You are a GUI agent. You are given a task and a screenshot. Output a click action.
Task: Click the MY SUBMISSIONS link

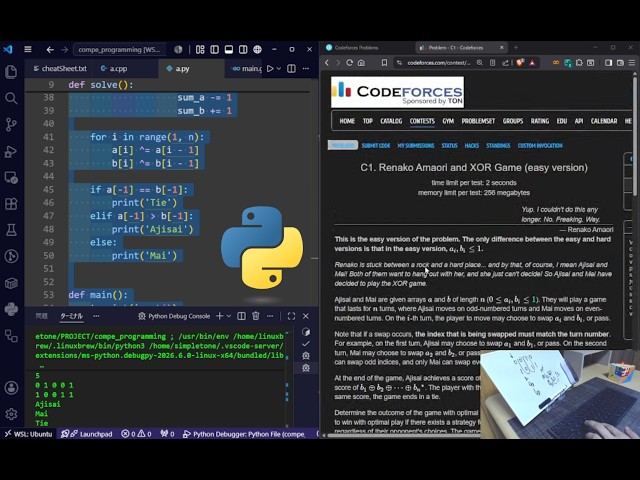tap(416, 145)
